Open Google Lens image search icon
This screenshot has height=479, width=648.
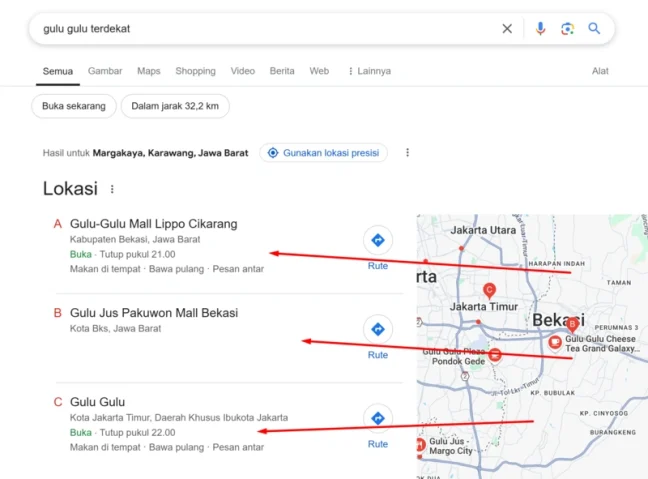coord(567,29)
